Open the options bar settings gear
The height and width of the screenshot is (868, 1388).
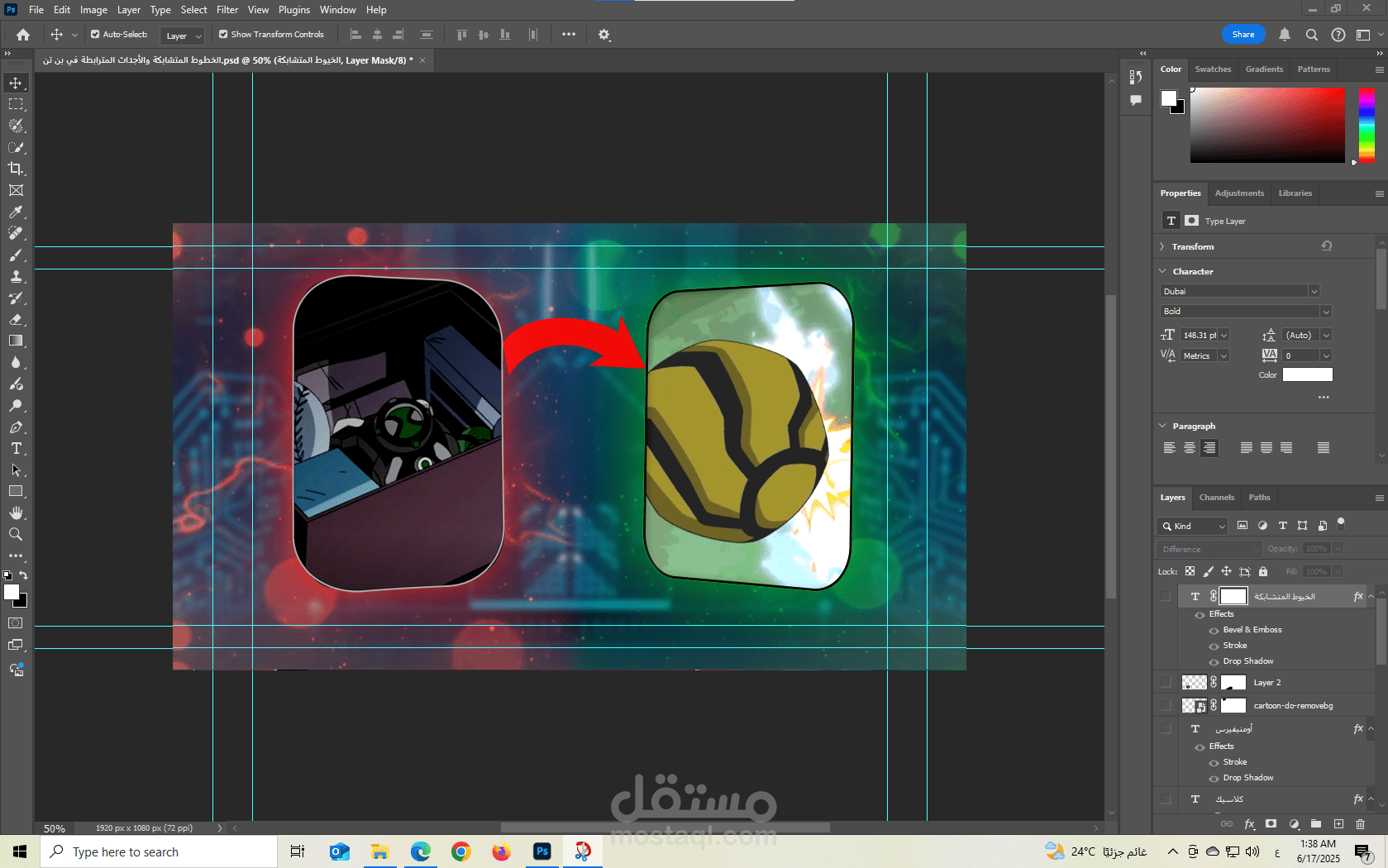604,35
